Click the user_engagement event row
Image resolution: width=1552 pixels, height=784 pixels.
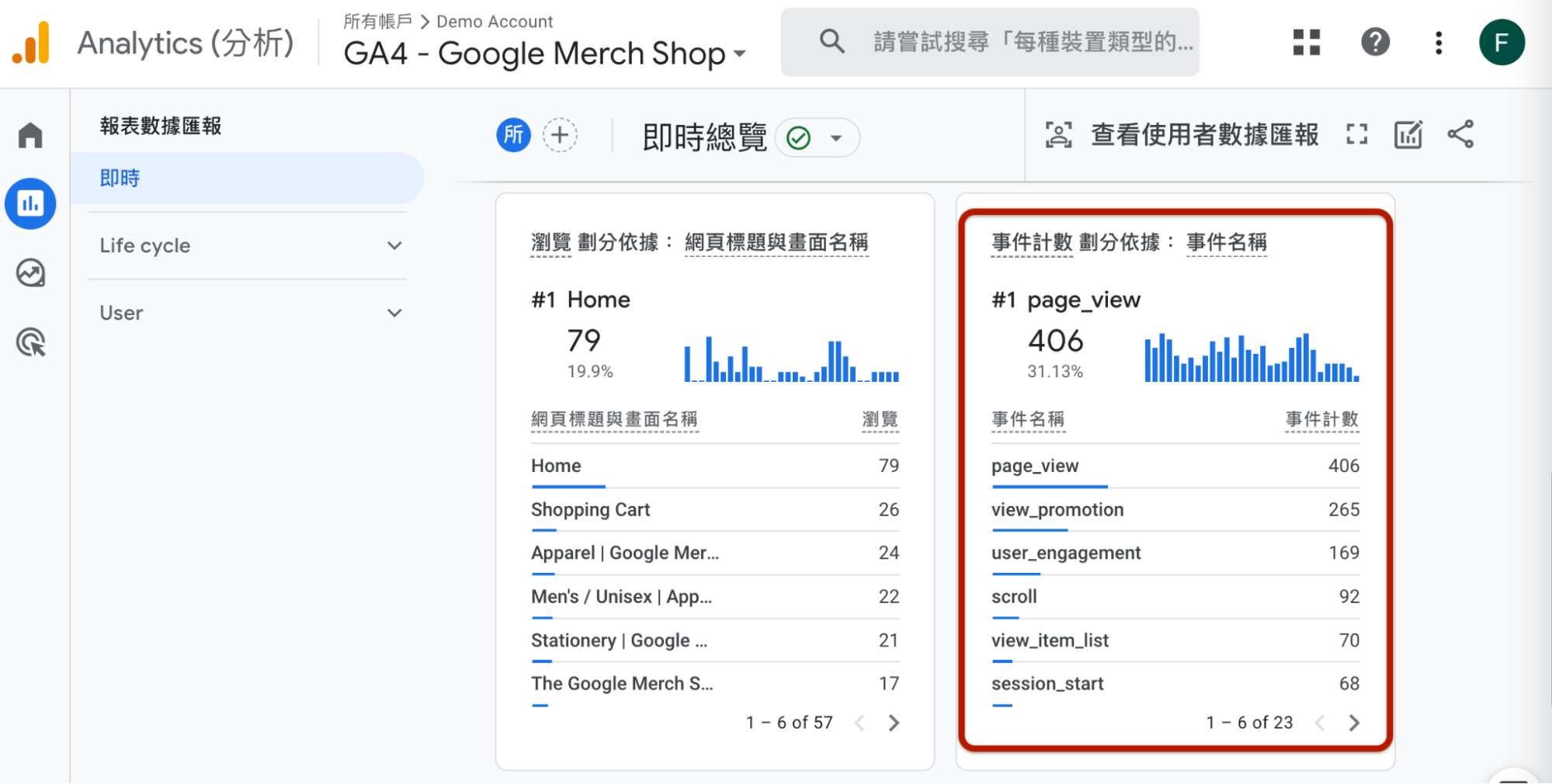tap(1175, 553)
